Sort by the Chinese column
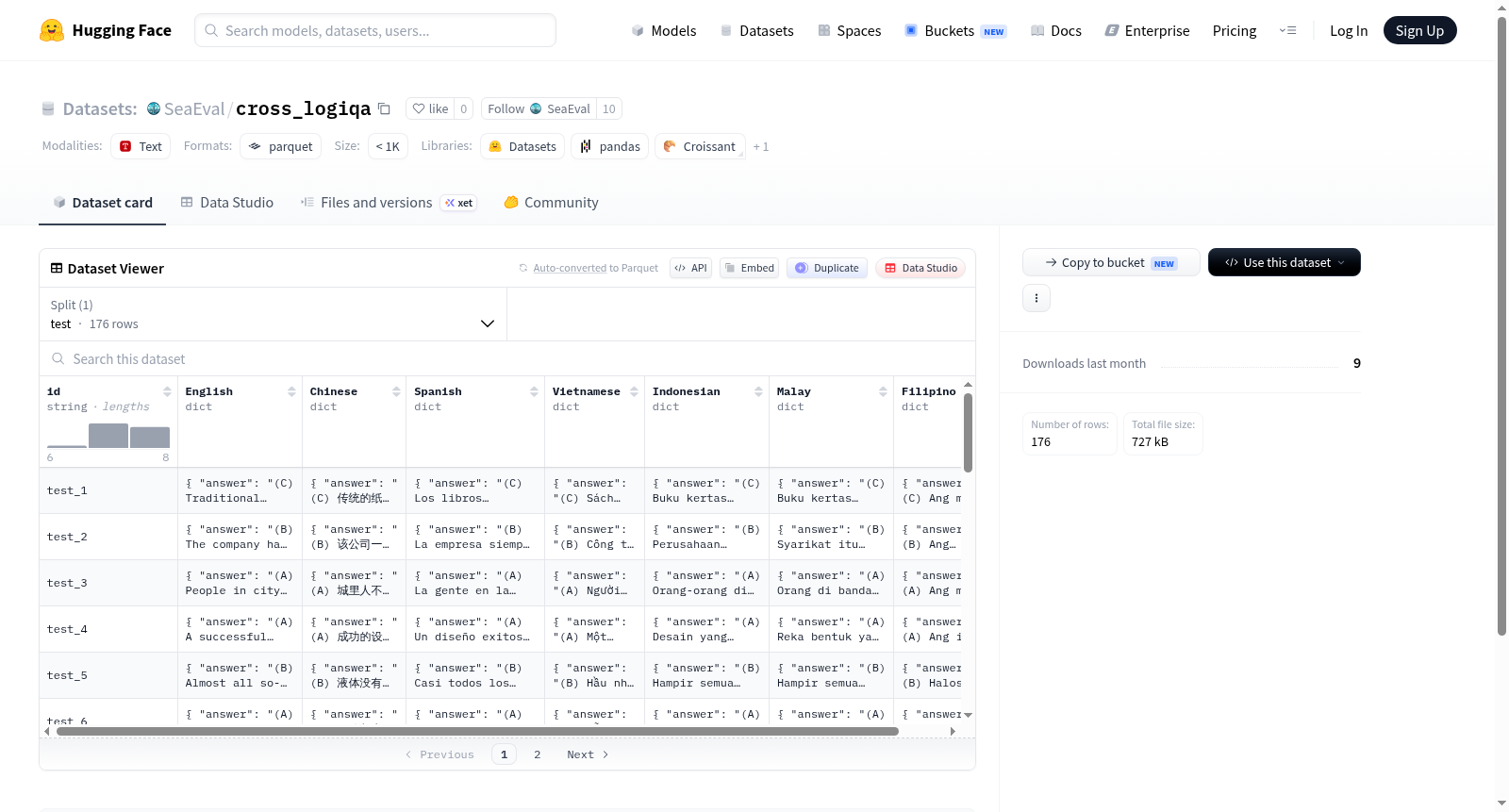Image resolution: width=1509 pixels, height=812 pixels. [396, 391]
